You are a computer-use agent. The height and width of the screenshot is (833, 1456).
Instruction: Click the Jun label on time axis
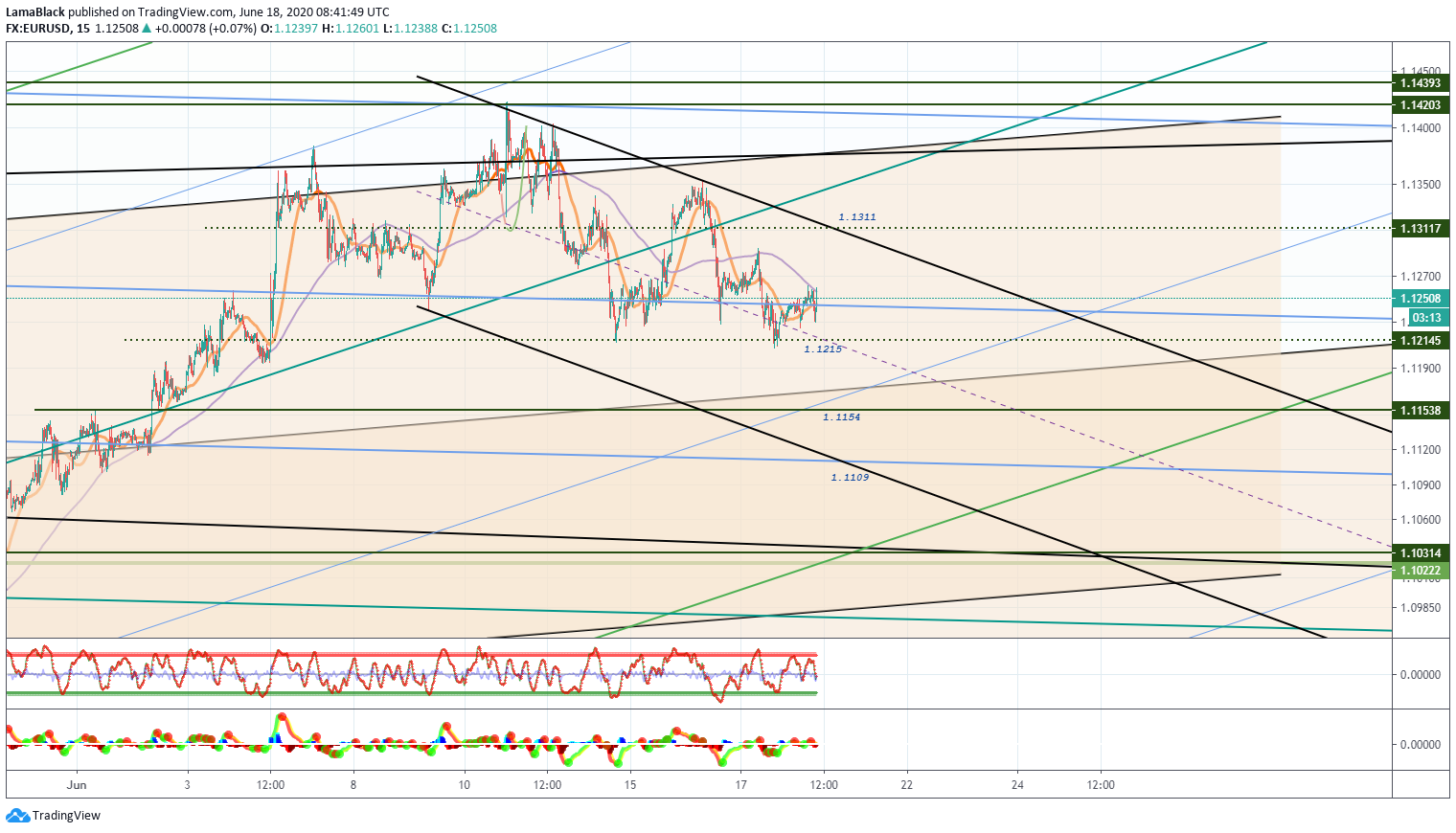click(77, 785)
